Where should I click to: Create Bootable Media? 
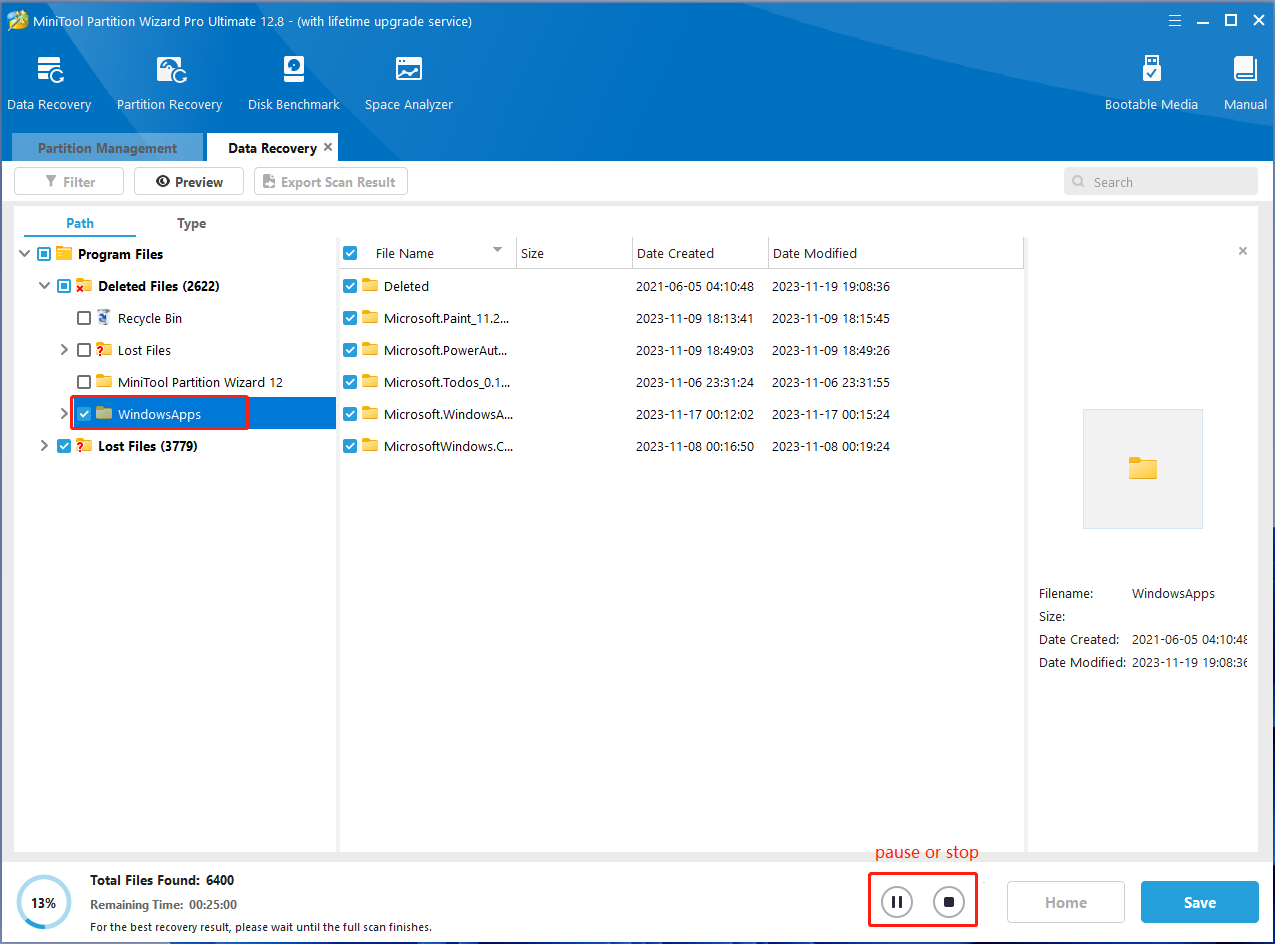point(1151,80)
